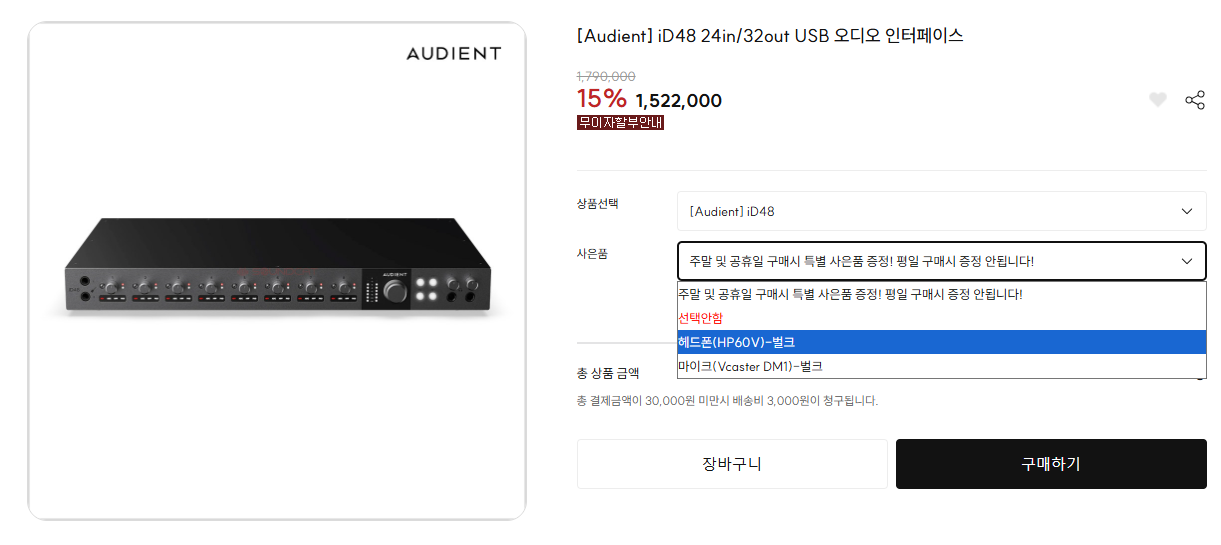Click the sale price 1,522,000
Image resolution: width=1221 pixels, height=545 pixels.
[x=678, y=101]
